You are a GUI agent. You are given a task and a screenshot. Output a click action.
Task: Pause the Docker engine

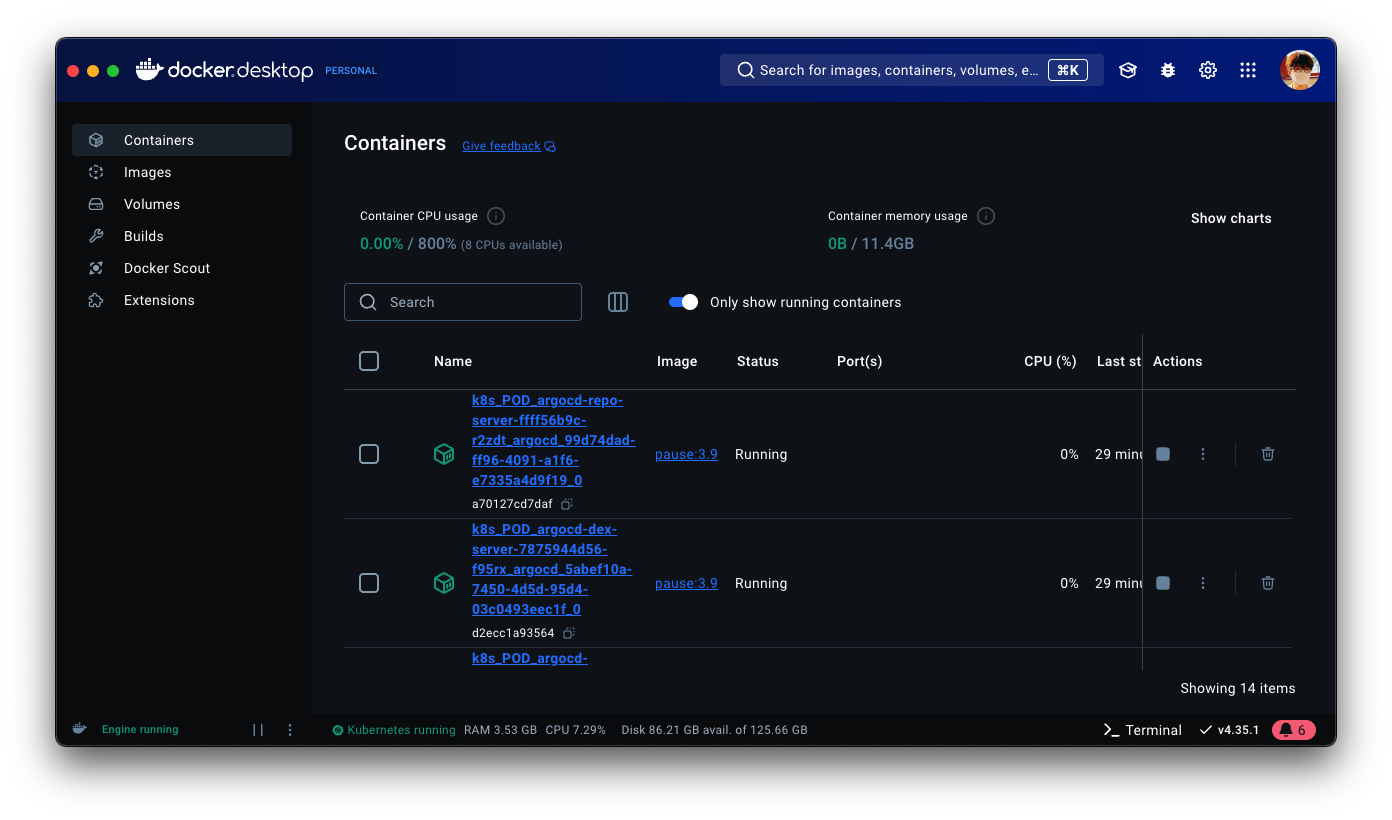[258, 730]
